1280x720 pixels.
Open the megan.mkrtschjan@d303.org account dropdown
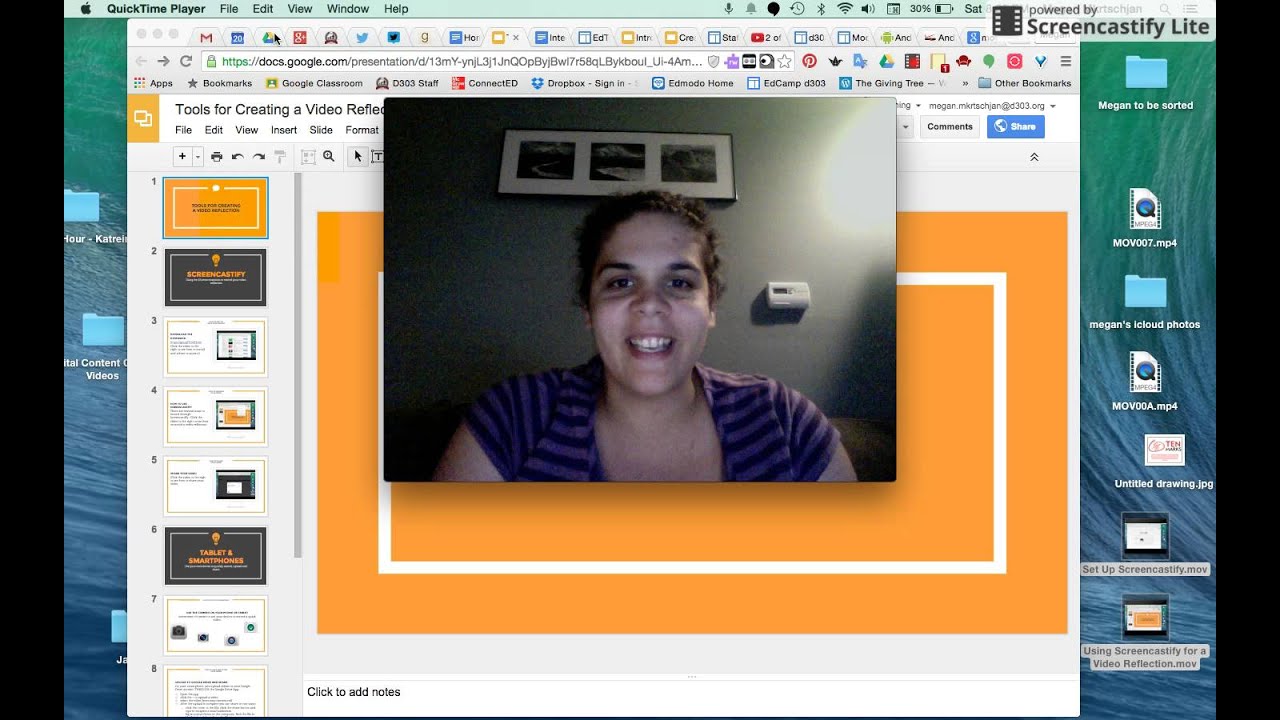(991, 105)
